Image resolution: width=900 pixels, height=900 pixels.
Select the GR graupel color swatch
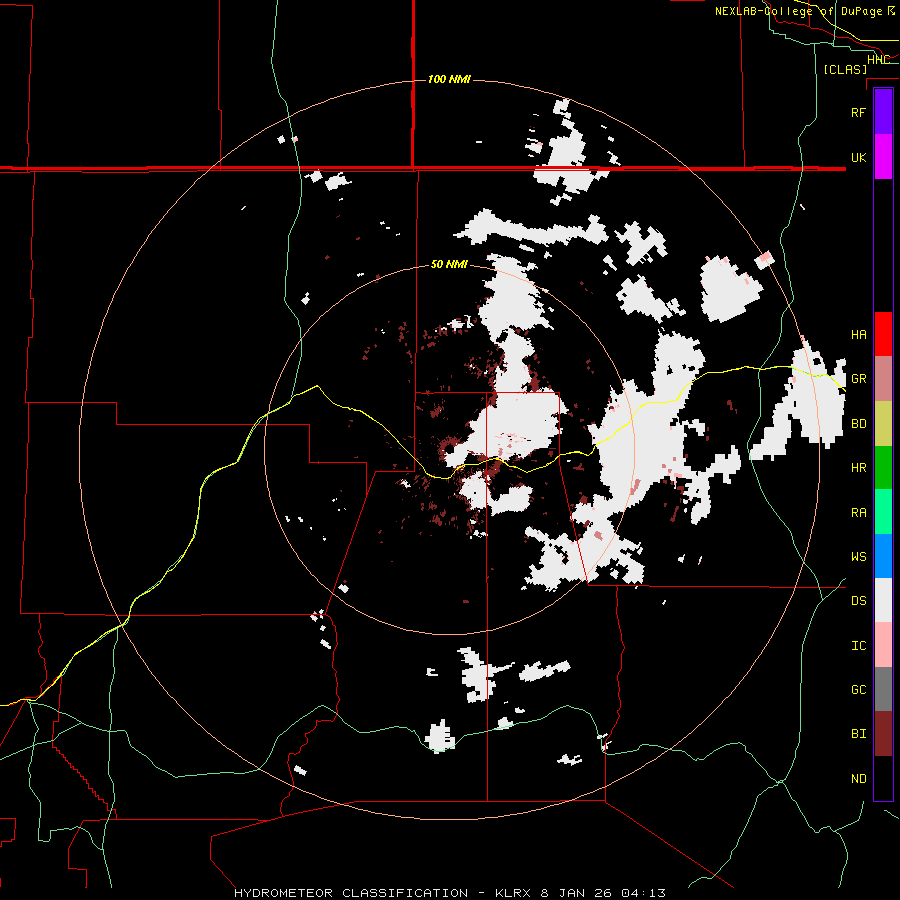point(883,378)
